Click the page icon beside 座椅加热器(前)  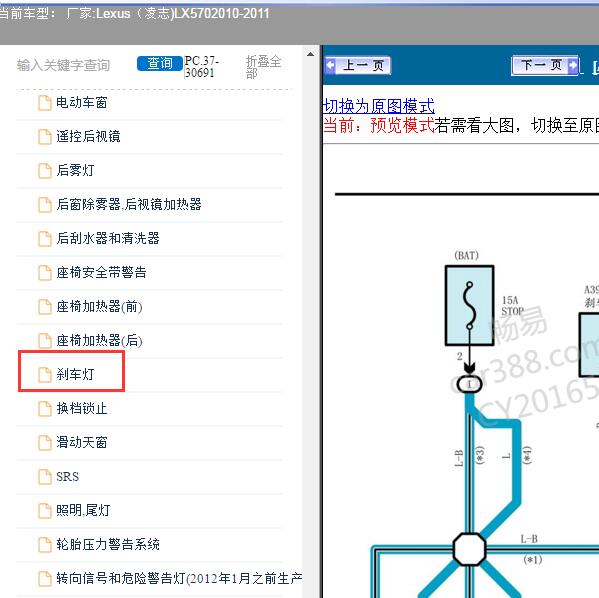pos(45,307)
